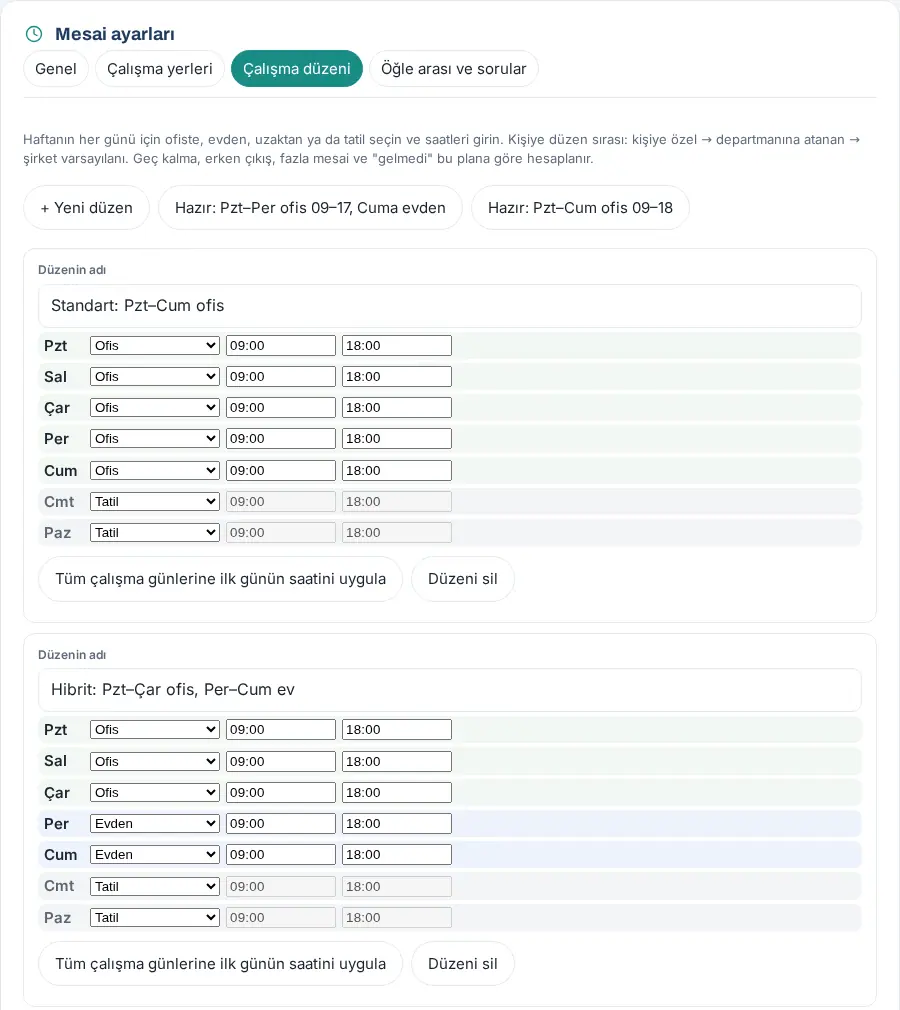Viewport: 900px width, 1010px height.
Task: Open Cmt Tatil dropdown in Hibrit schedule
Action: click(x=155, y=886)
